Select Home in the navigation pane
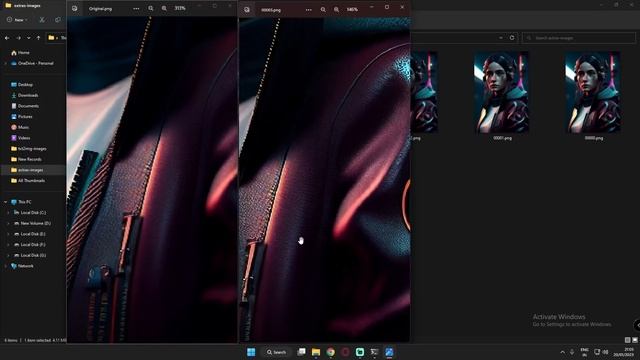 pos(20,53)
